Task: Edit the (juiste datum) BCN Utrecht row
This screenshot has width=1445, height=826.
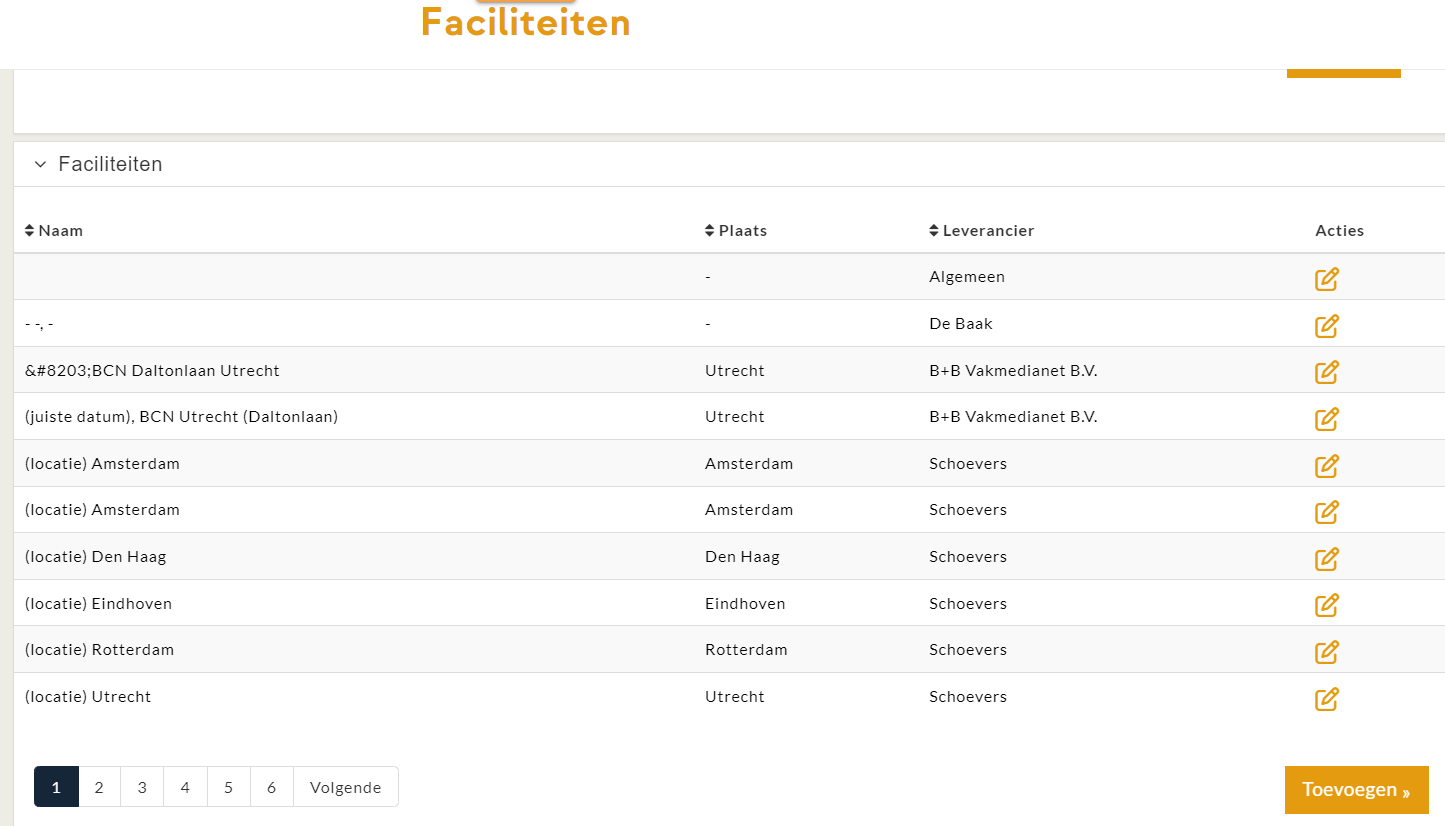Action: pos(1326,418)
